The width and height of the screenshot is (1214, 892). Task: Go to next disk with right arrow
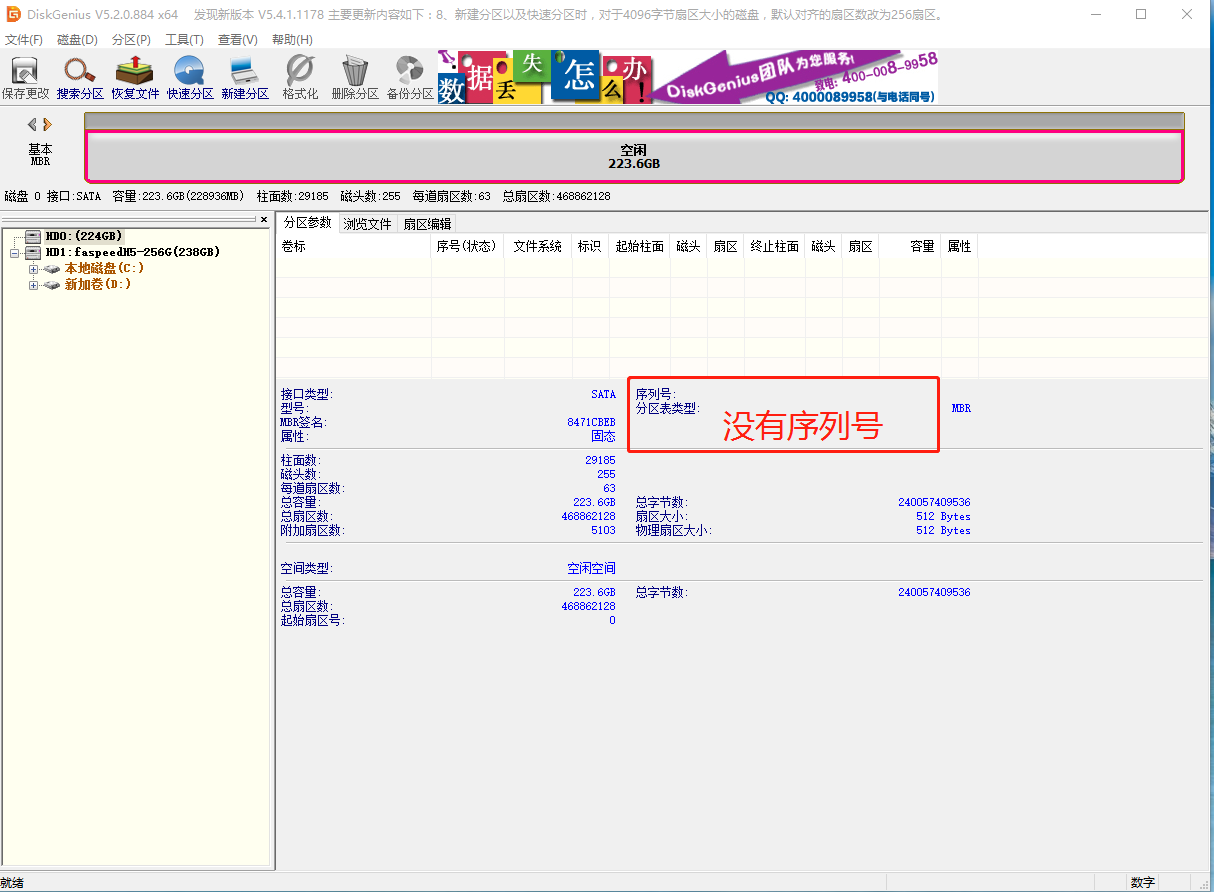click(47, 124)
